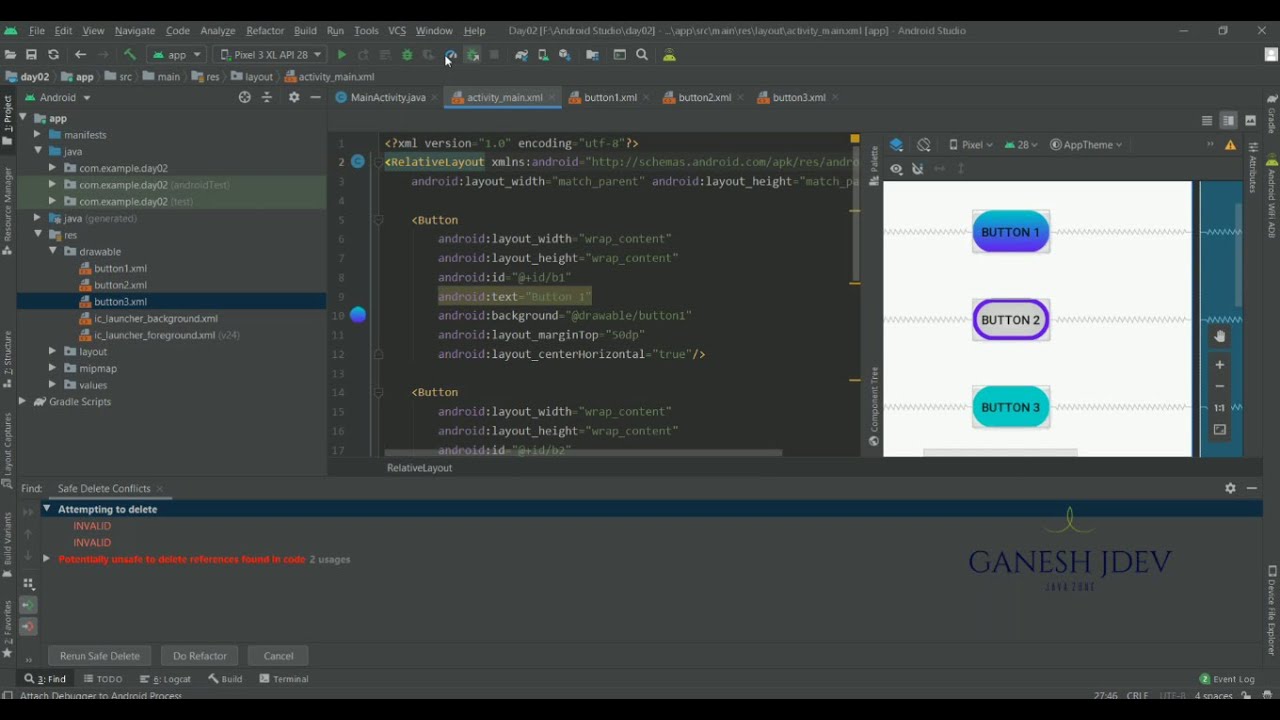
Task: Click Sync Project with Gradle Files icon
Action: [521, 55]
